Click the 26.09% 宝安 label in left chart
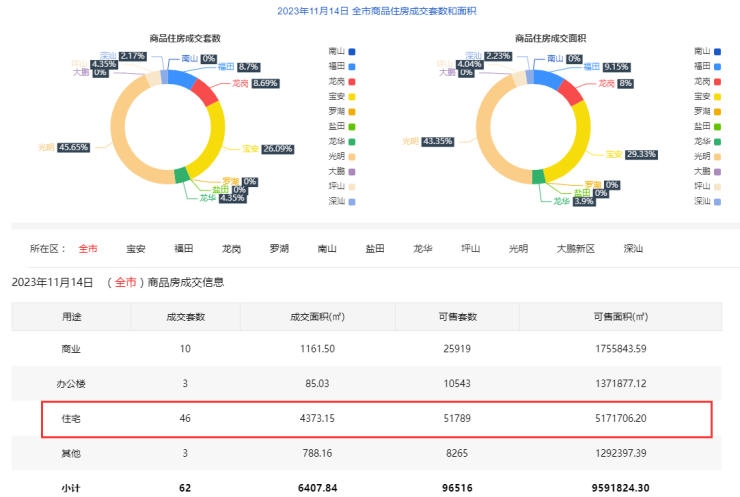 pos(278,149)
